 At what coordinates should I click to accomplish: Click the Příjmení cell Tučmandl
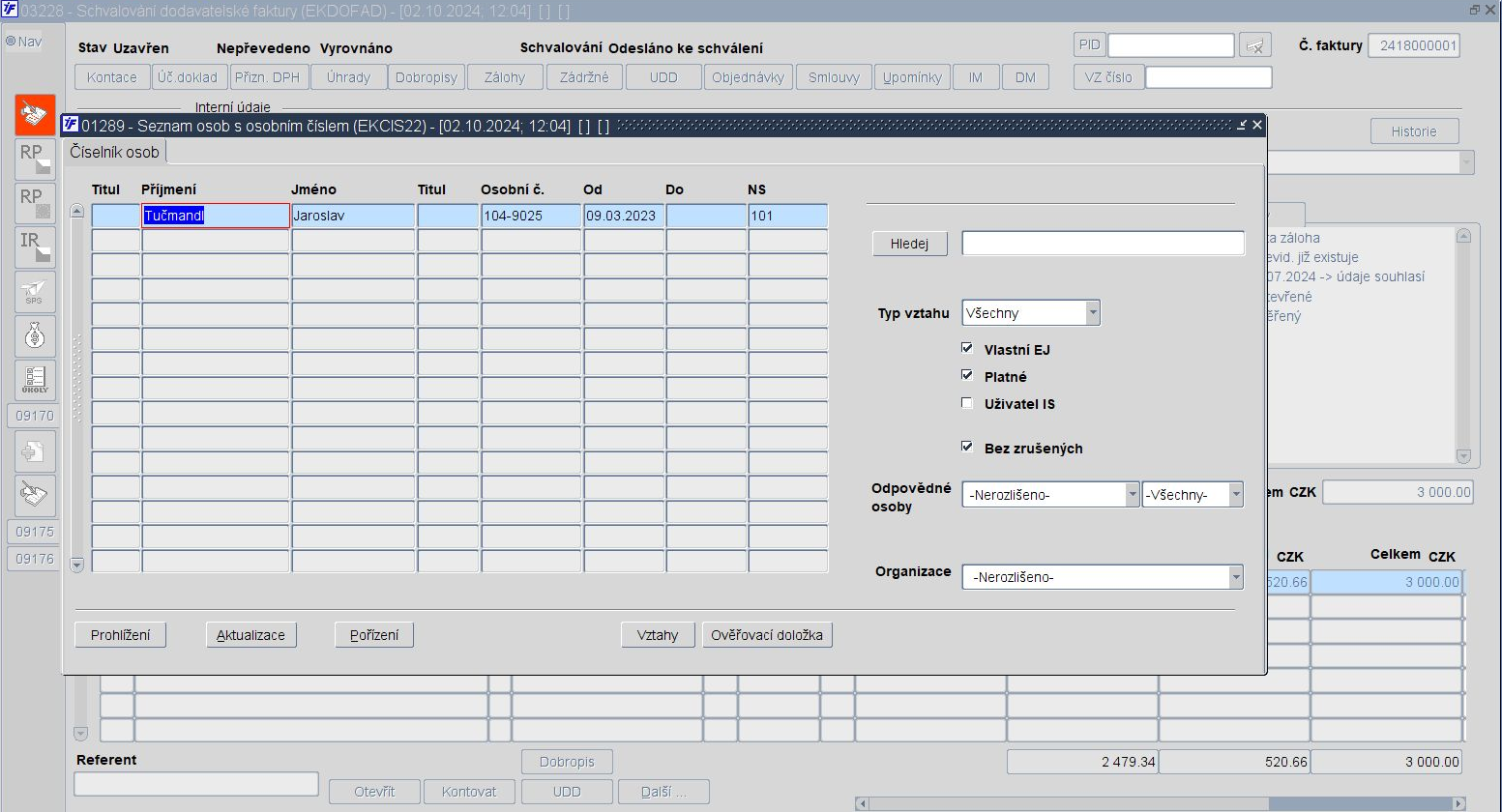tap(216, 216)
